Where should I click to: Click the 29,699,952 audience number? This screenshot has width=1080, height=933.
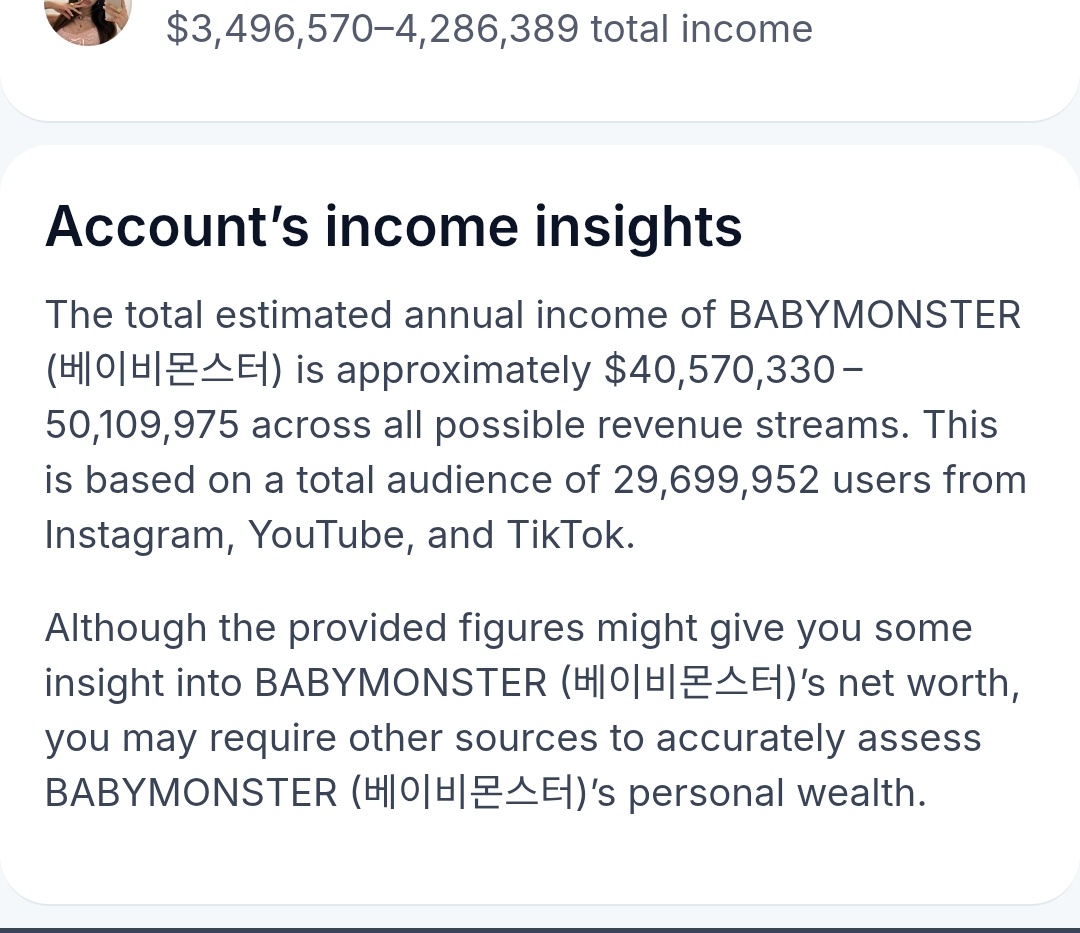[716, 480]
